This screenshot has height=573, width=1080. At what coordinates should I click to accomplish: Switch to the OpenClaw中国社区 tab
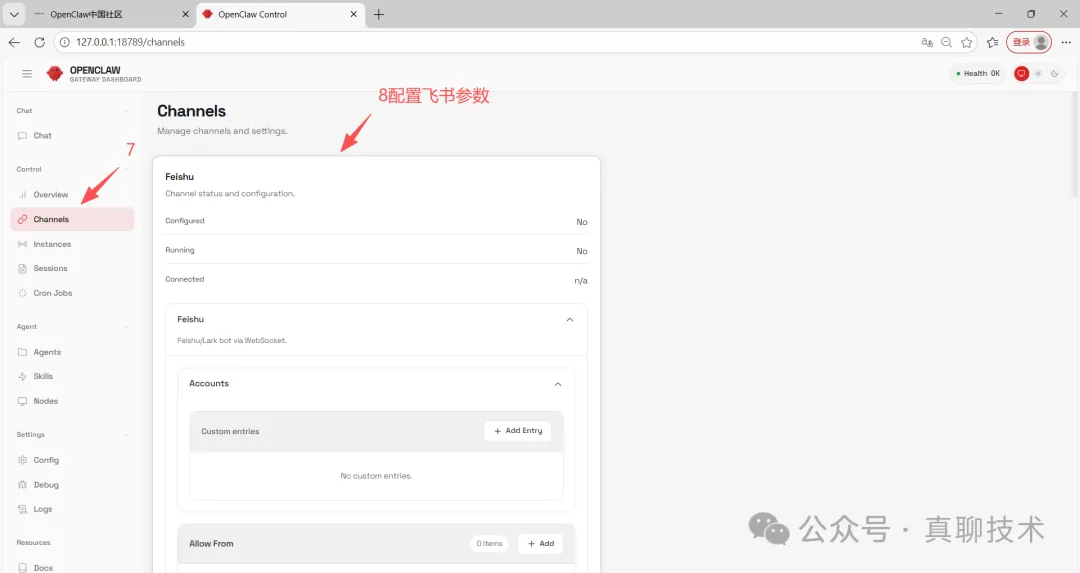point(110,14)
